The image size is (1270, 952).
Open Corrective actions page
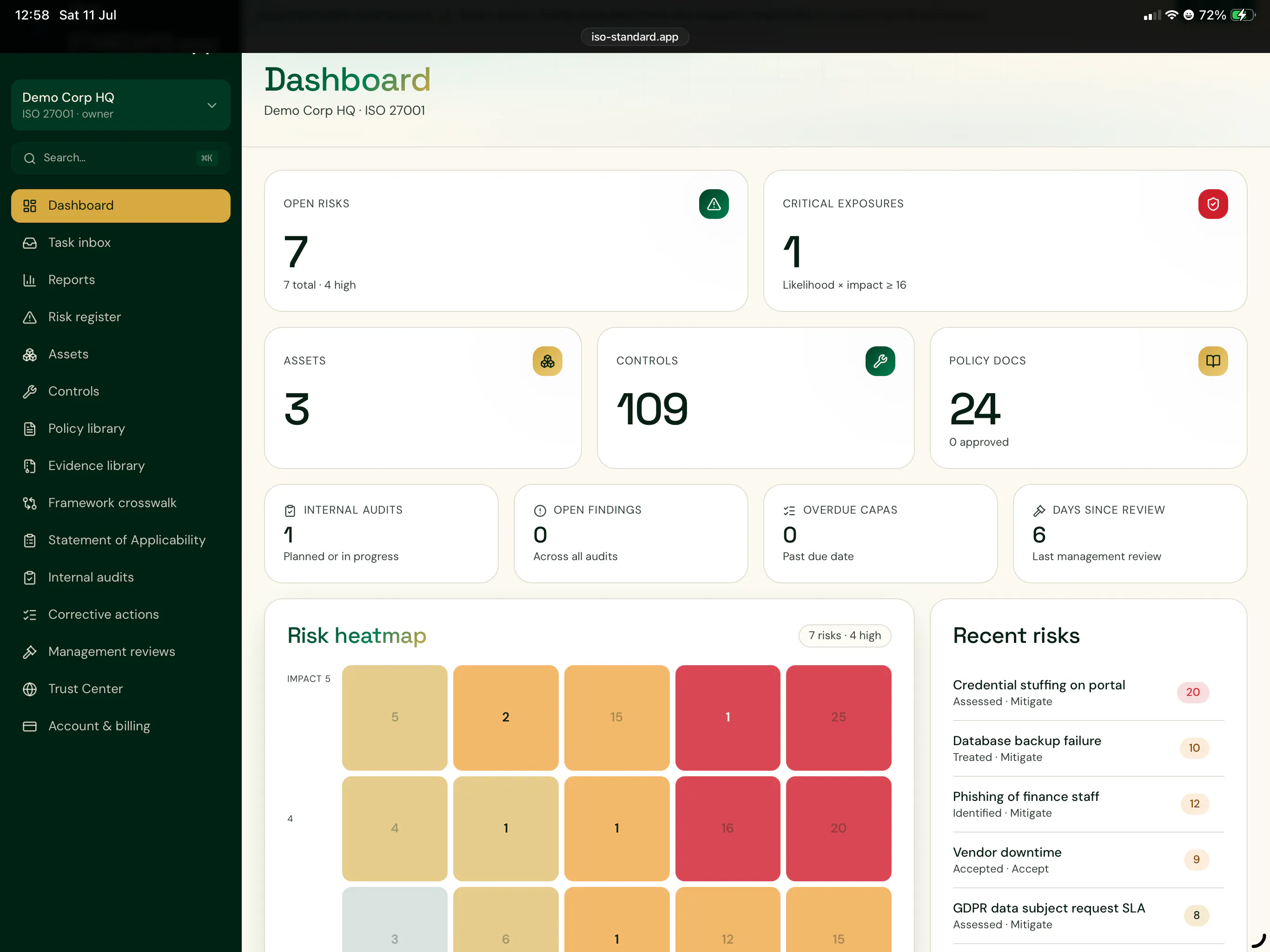pos(120,615)
